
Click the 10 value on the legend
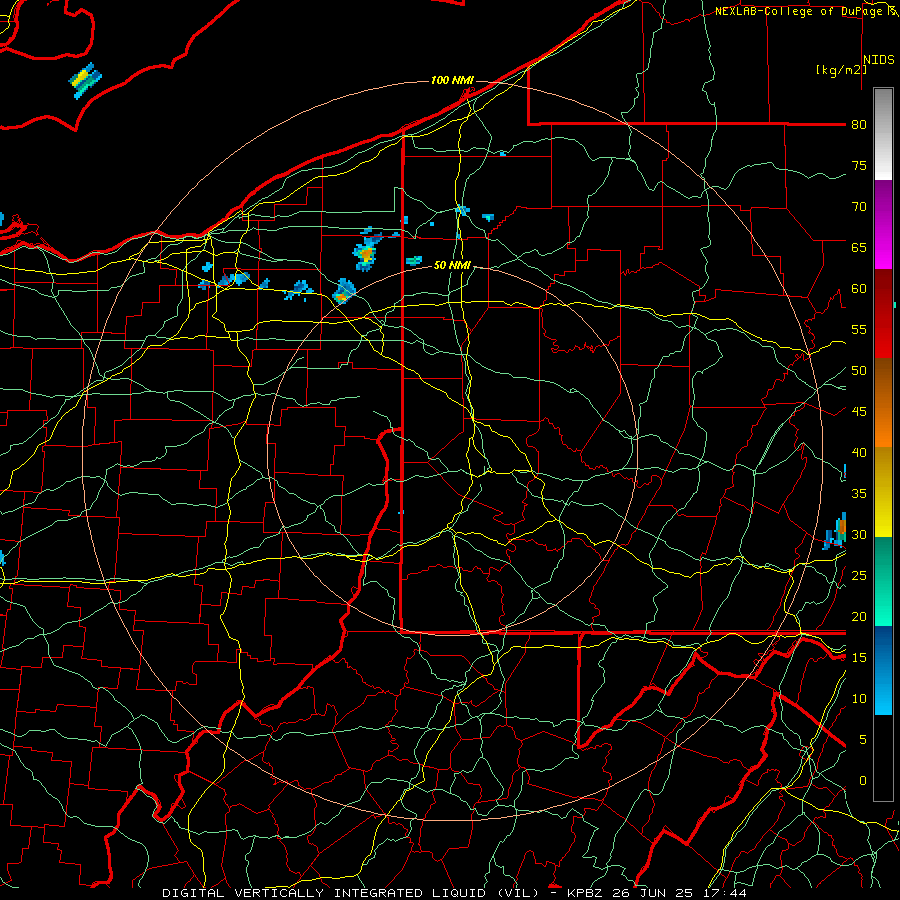859,699
